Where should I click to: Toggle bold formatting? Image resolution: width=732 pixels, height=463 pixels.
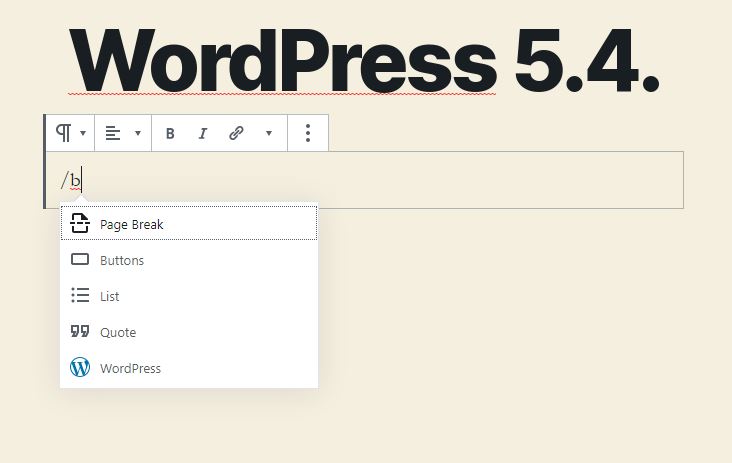pyautogui.click(x=170, y=133)
